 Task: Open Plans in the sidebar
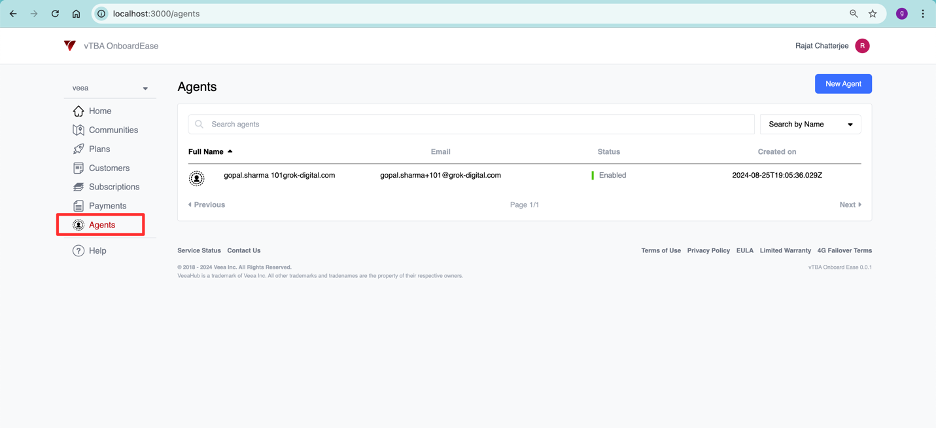tap(100, 149)
